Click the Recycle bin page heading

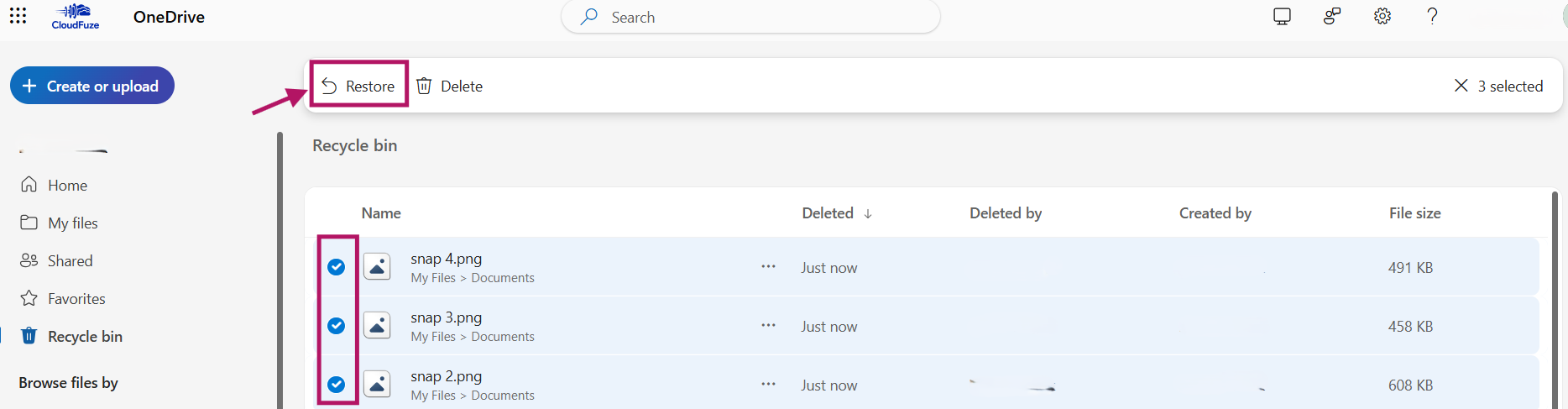pyautogui.click(x=354, y=145)
